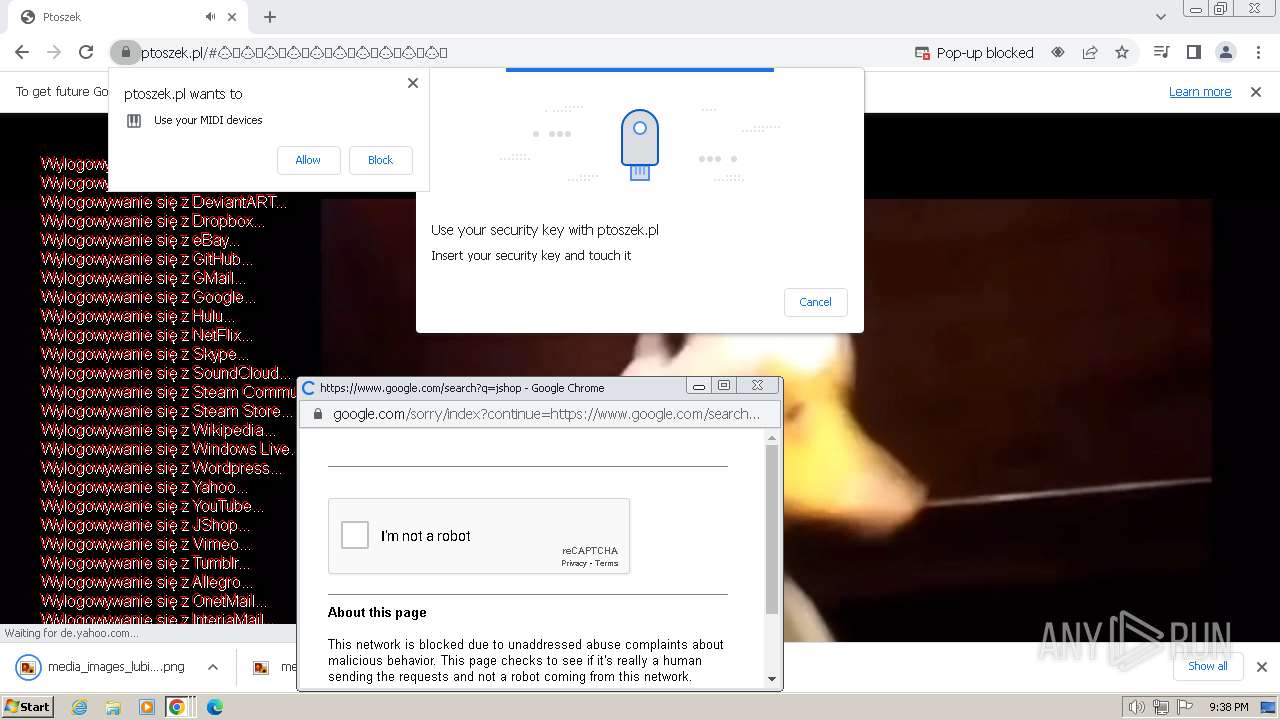This screenshot has height=720, width=1280.
Task: Reload the ptoszek.pl page
Action: [86, 52]
